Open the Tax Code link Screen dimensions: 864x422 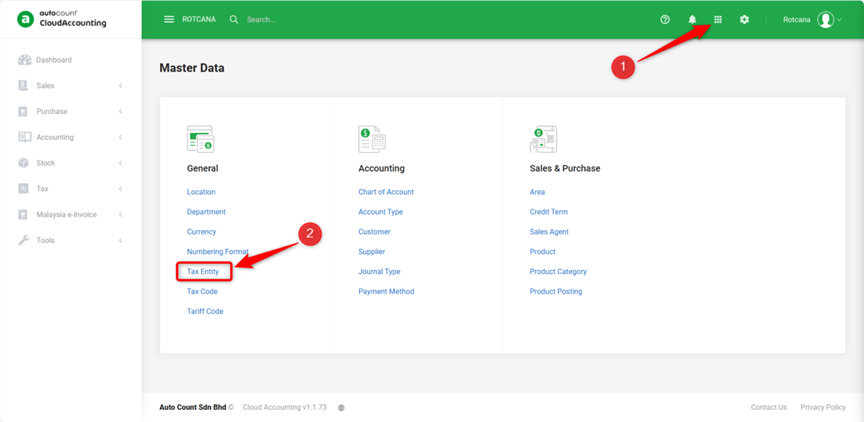point(202,291)
